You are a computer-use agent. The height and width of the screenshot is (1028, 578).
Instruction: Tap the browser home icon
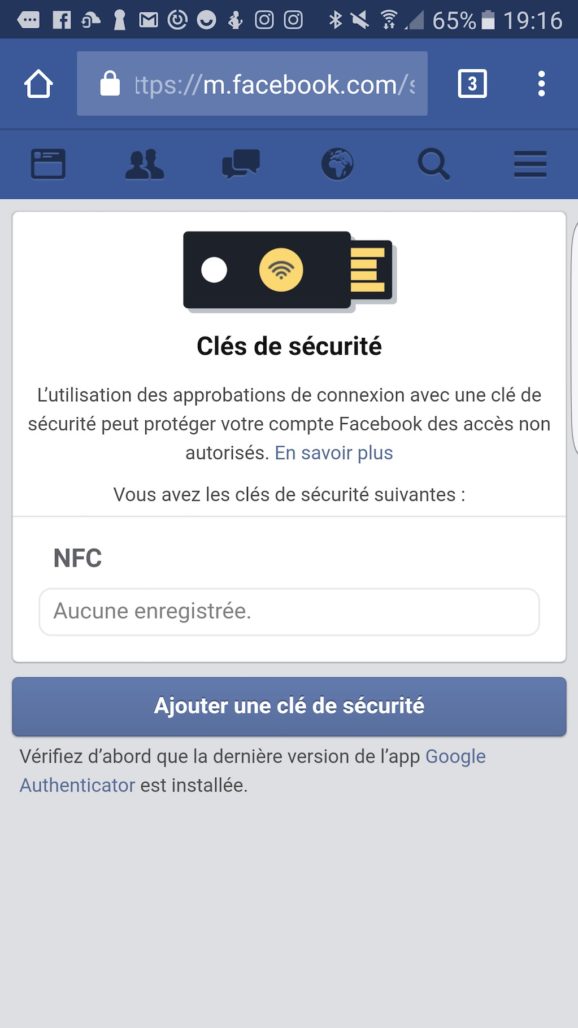38,84
